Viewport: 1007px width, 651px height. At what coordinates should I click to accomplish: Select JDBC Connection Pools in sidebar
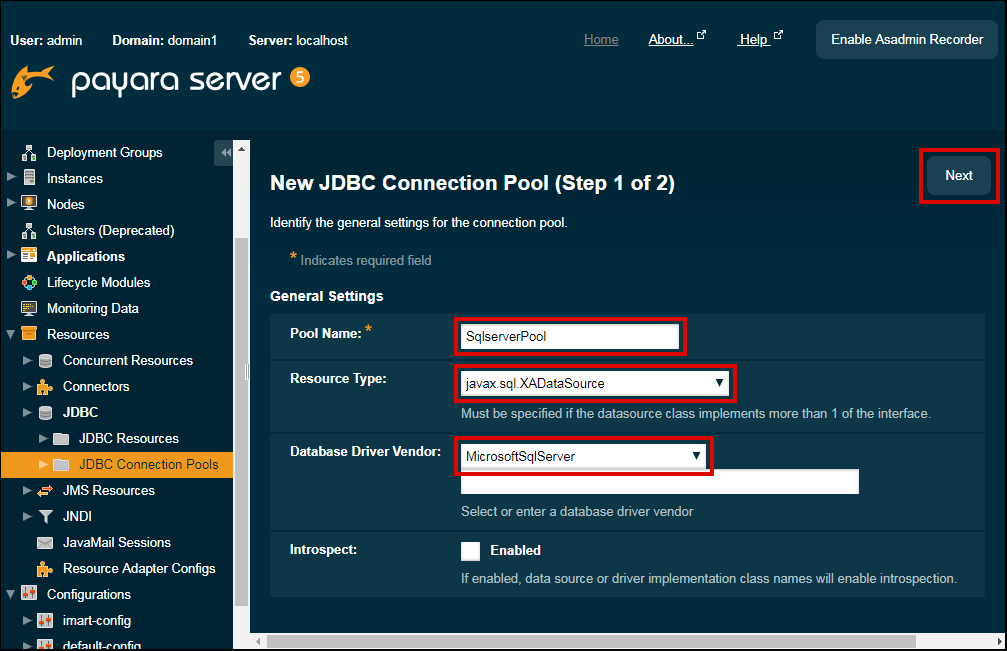[x=148, y=465]
